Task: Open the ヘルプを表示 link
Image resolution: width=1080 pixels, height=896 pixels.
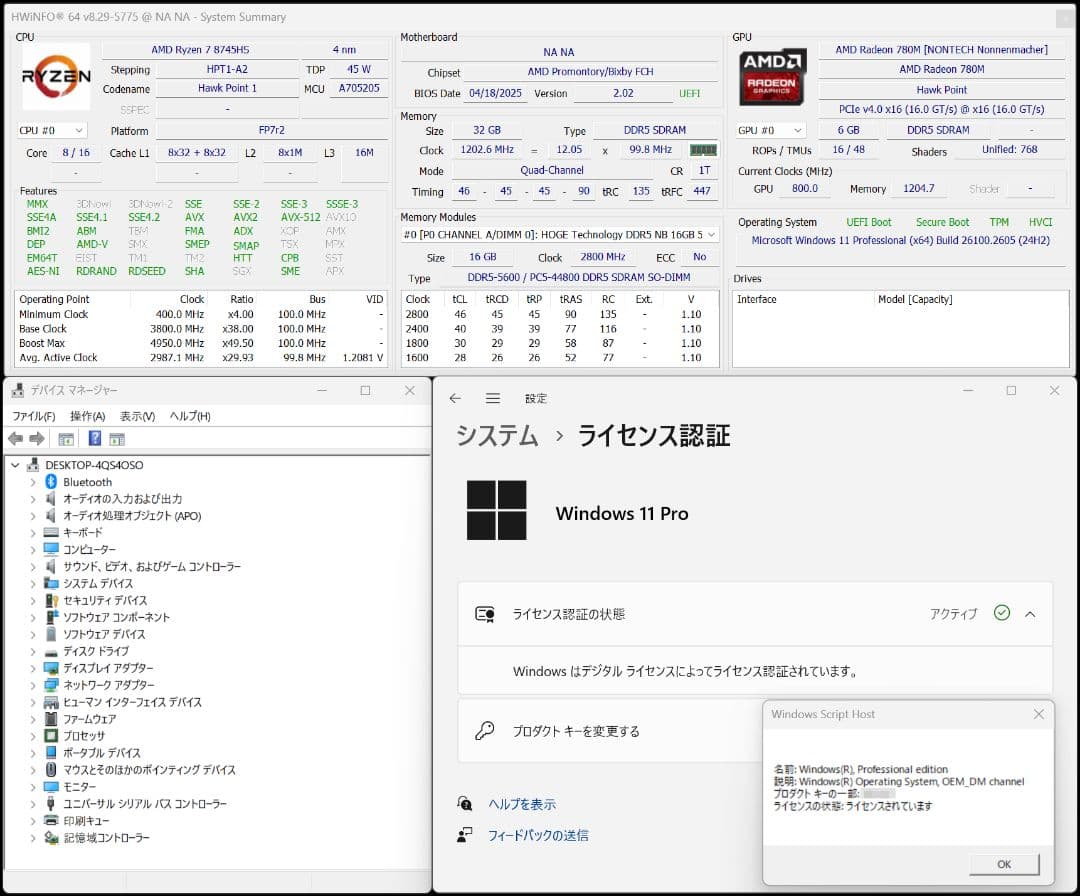Action: click(x=522, y=804)
